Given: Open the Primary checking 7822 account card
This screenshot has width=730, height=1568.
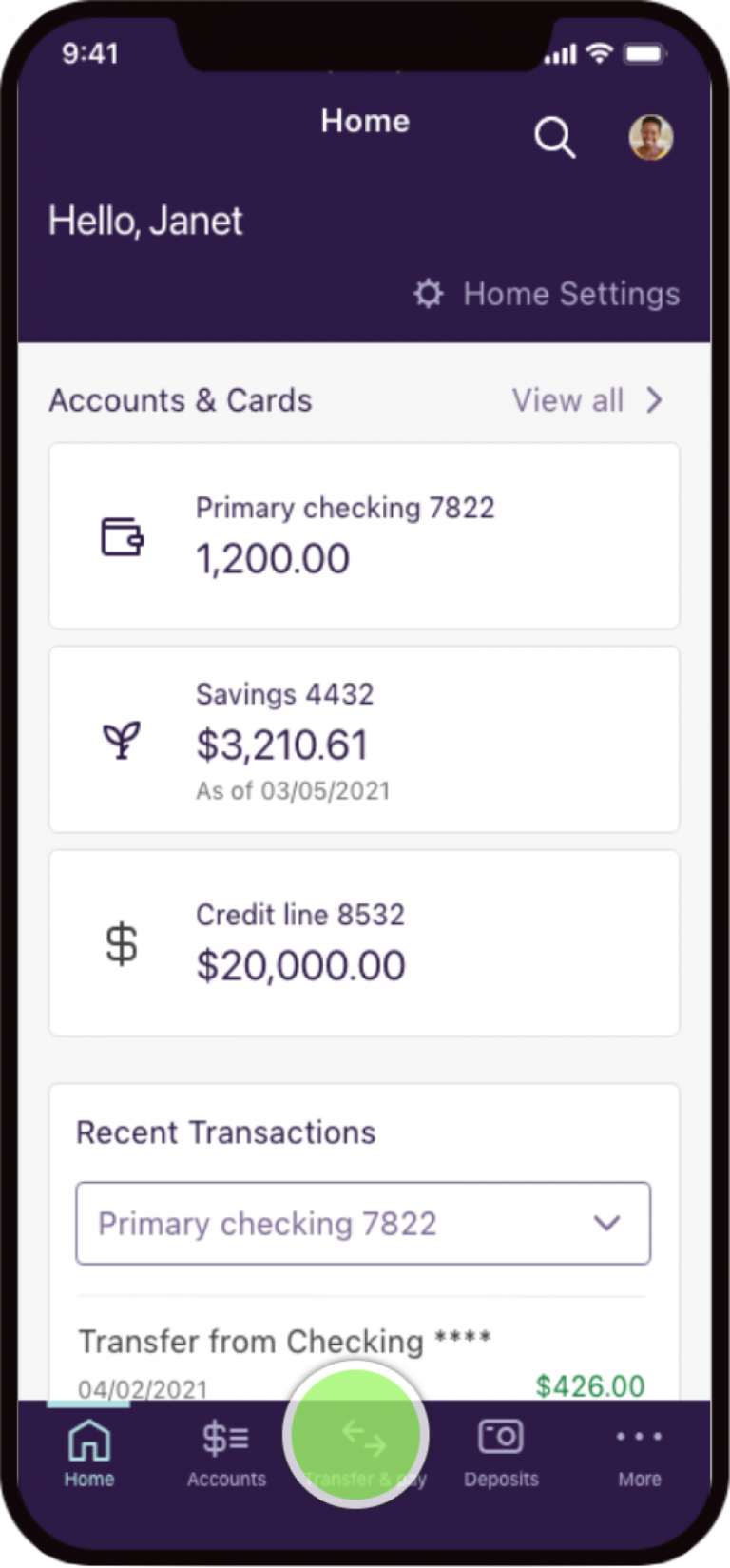Looking at the screenshot, I should pyautogui.click(x=364, y=535).
